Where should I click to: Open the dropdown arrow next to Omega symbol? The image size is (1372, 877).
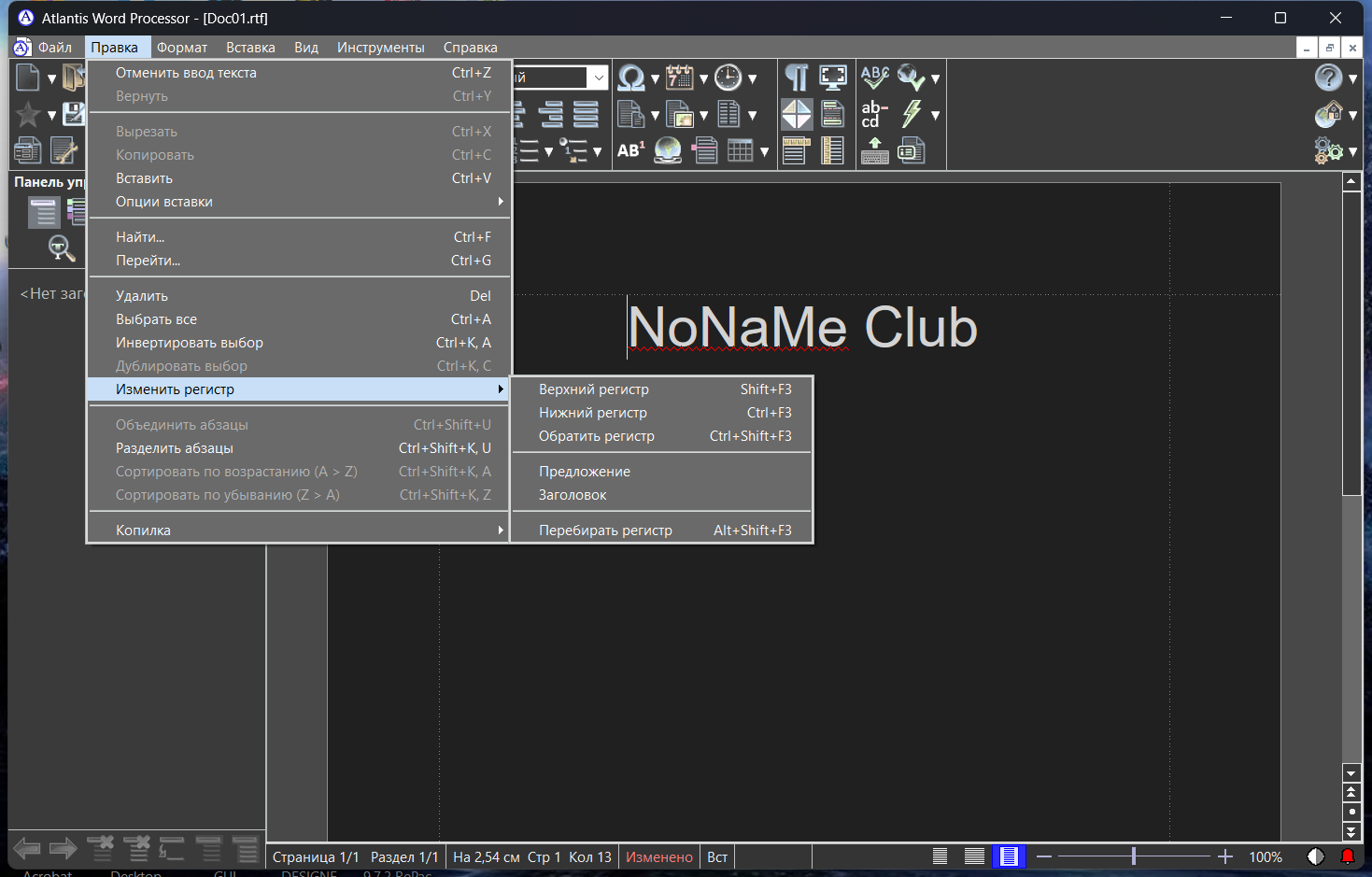click(x=655, y=79)
